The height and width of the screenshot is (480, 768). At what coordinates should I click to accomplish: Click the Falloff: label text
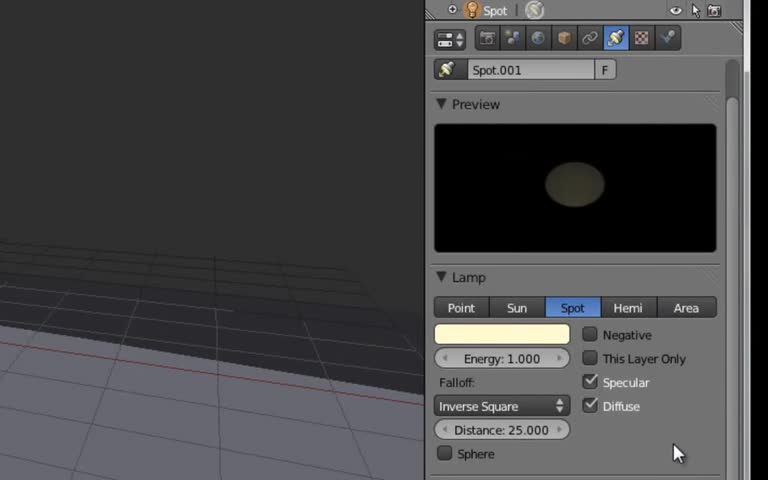(457, 383)
